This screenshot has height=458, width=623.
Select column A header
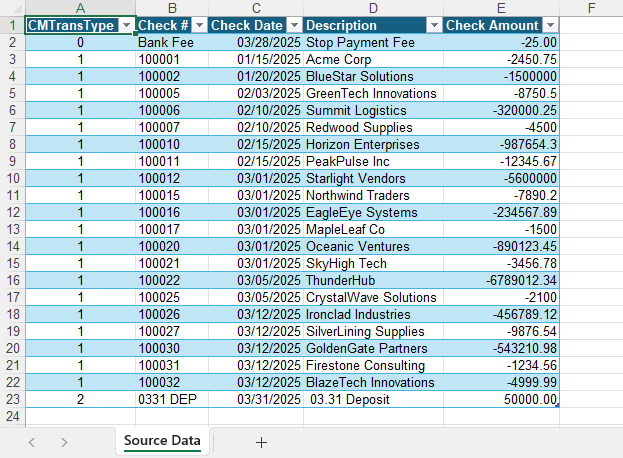(x=80, y=8)
